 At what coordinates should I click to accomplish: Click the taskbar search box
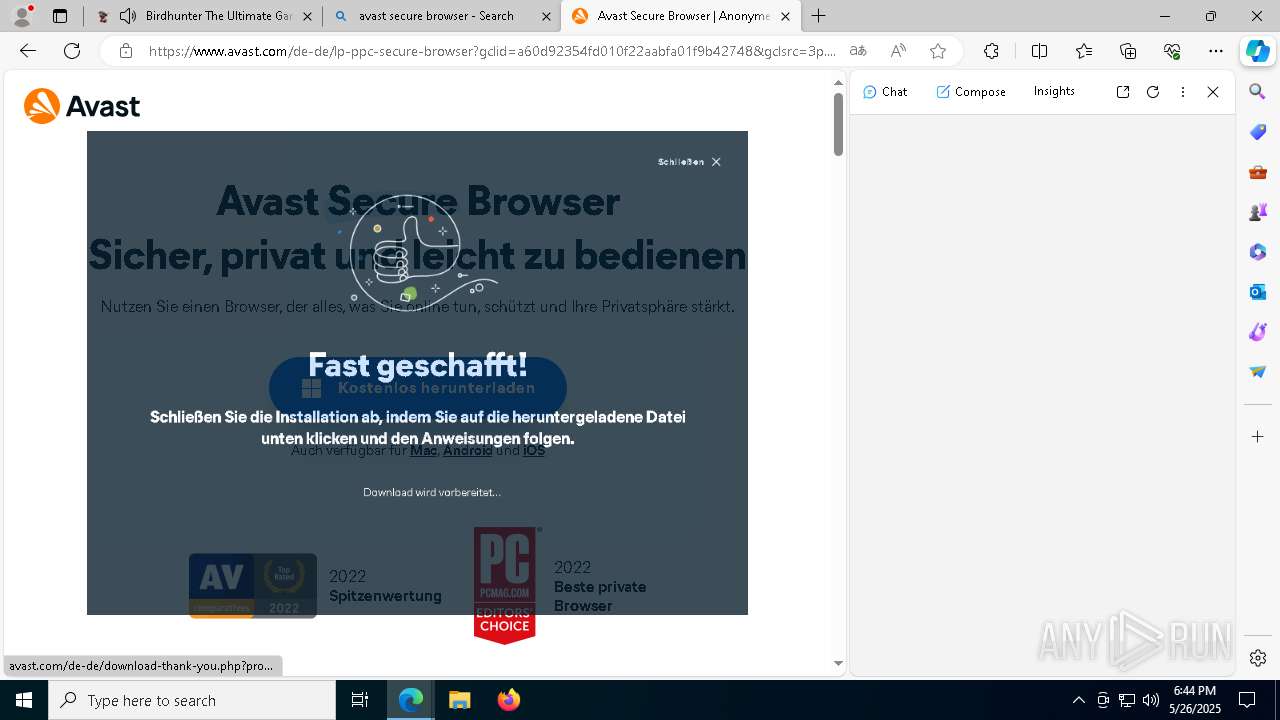(192, 700)
